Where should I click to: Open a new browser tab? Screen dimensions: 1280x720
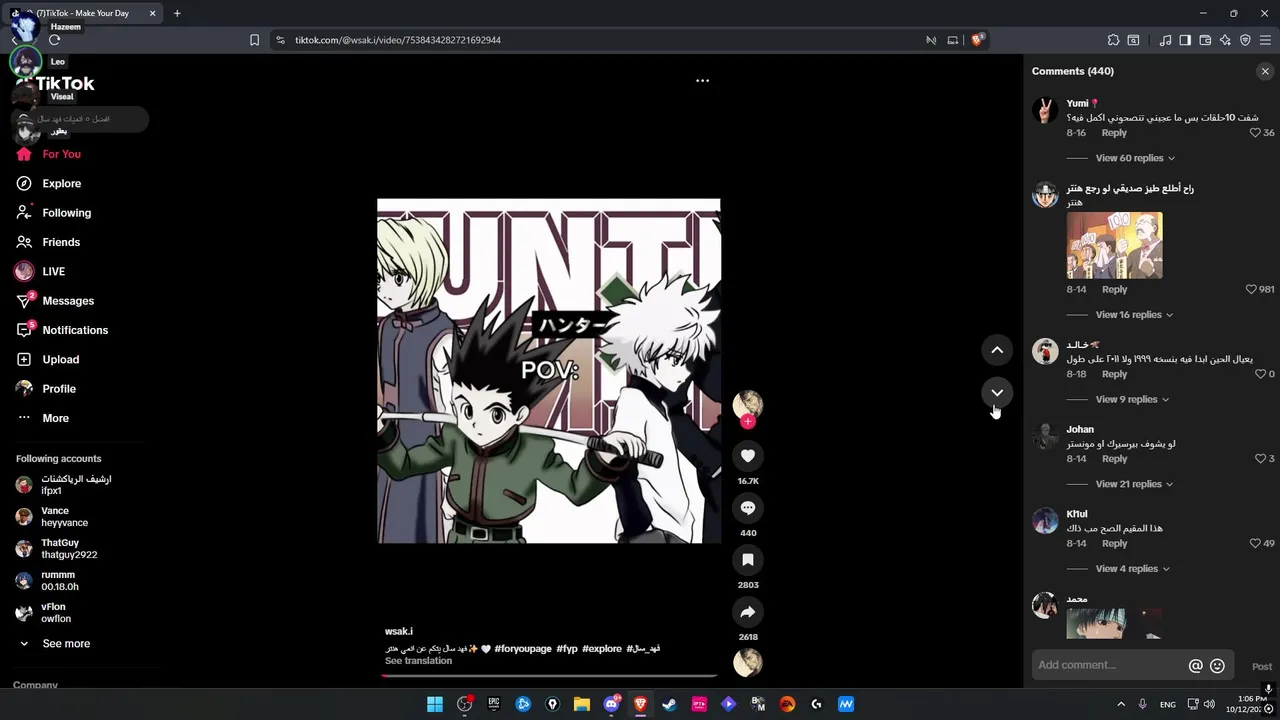[177, 13]
